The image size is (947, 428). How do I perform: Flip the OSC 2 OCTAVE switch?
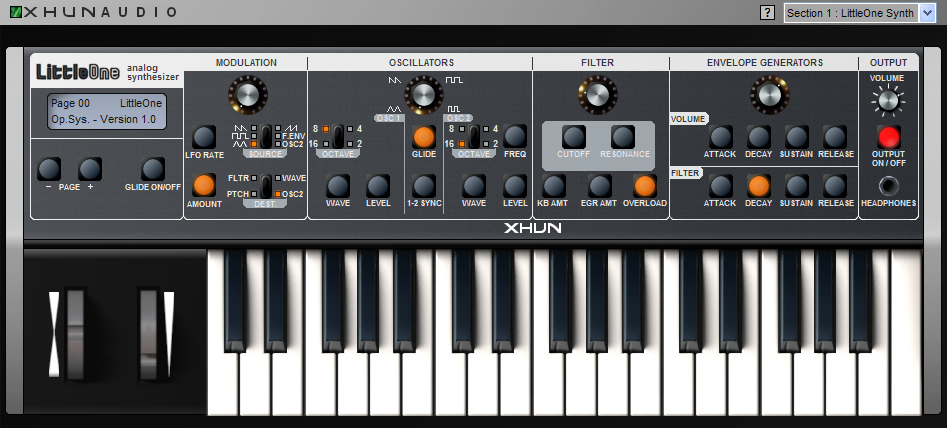pos(474,136)
